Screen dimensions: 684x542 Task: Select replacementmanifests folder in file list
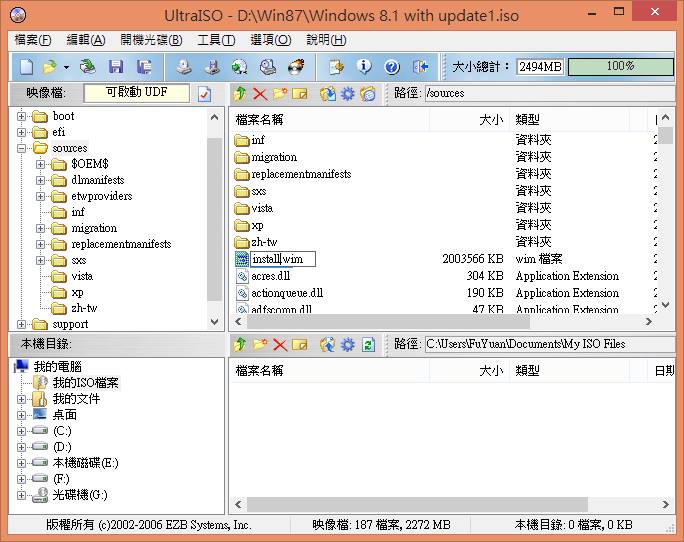coord(301,174)
